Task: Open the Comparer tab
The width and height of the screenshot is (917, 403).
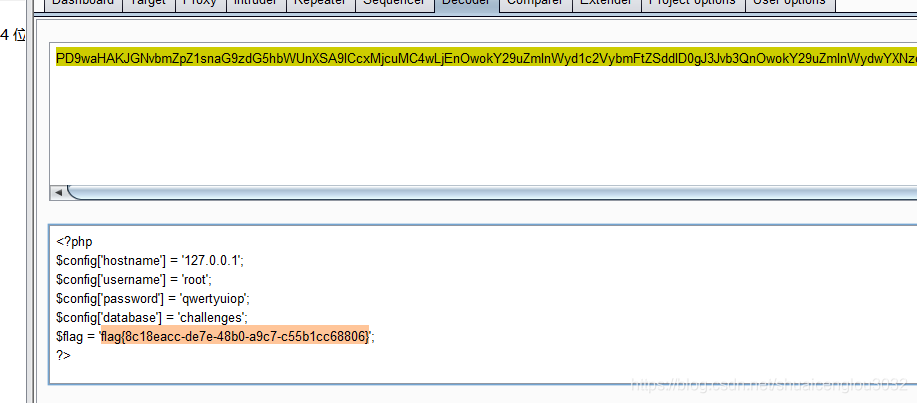Action: [535, 4]
